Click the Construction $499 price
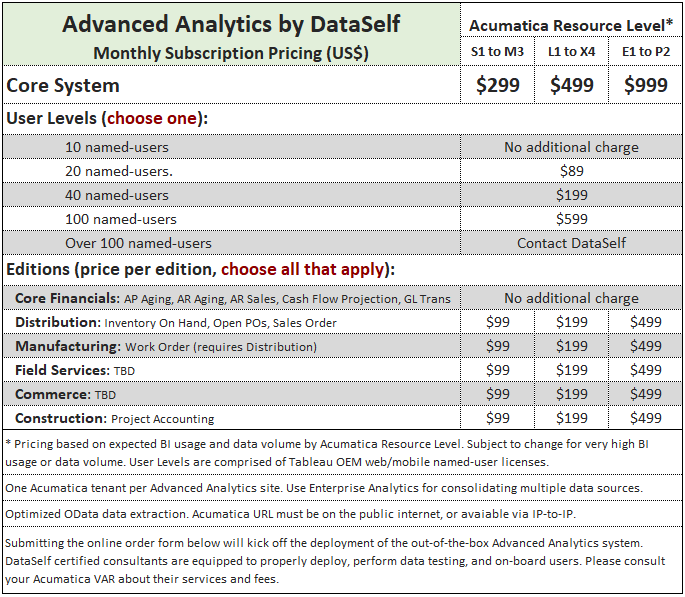 [646, 418]
